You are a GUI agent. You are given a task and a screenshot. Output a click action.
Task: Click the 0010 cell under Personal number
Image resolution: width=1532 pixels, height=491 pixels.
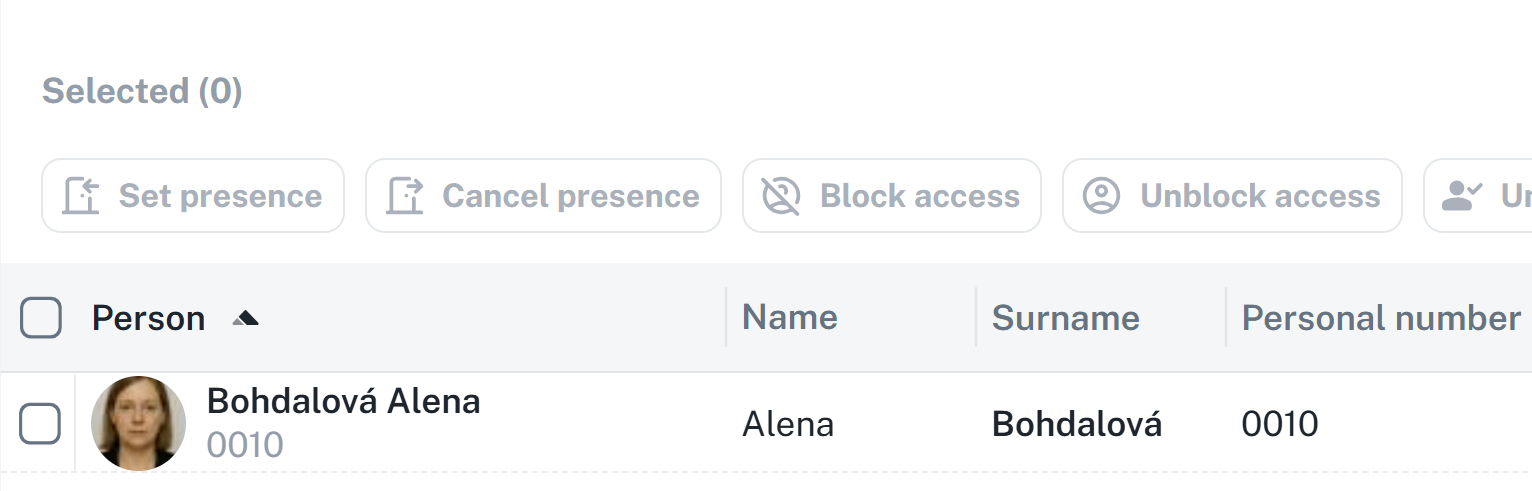[1279, 425]
